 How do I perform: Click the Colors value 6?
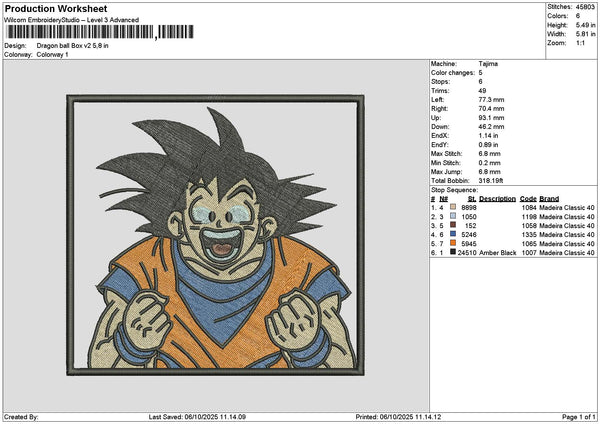(578, 16)
